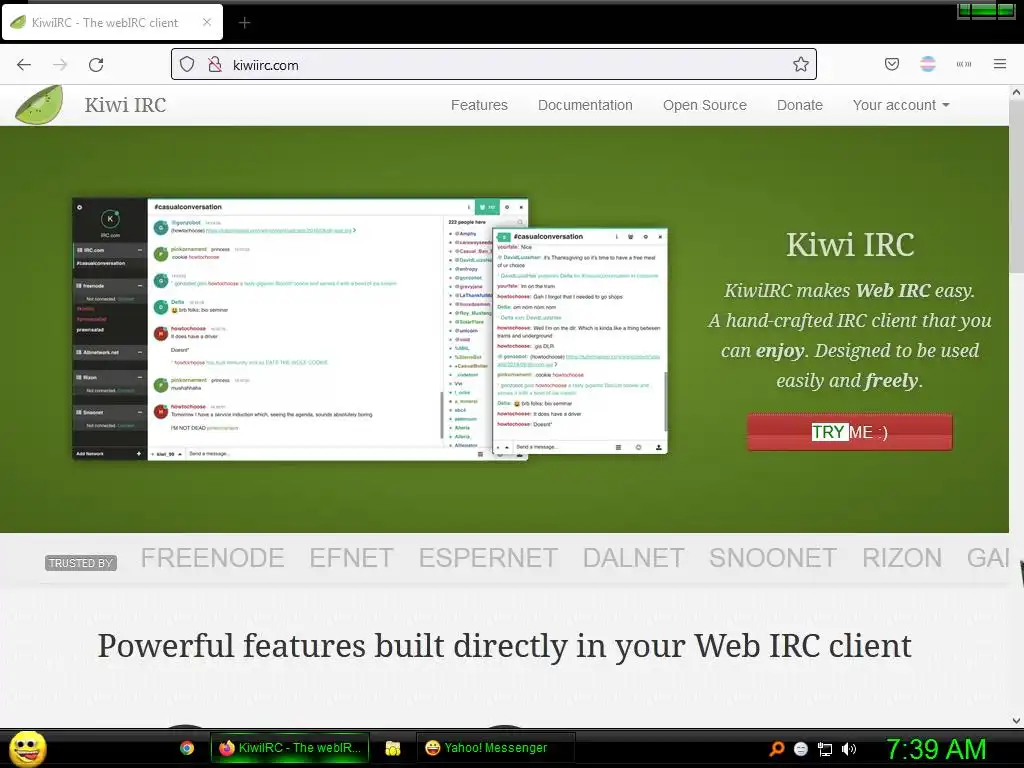Open the striped round profile icon
This screenshot has width=1024, height=768.
tap(927, 64)
